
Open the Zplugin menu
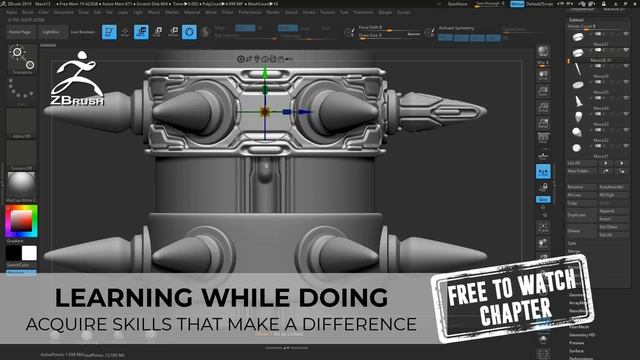click(x=385, y=13)
